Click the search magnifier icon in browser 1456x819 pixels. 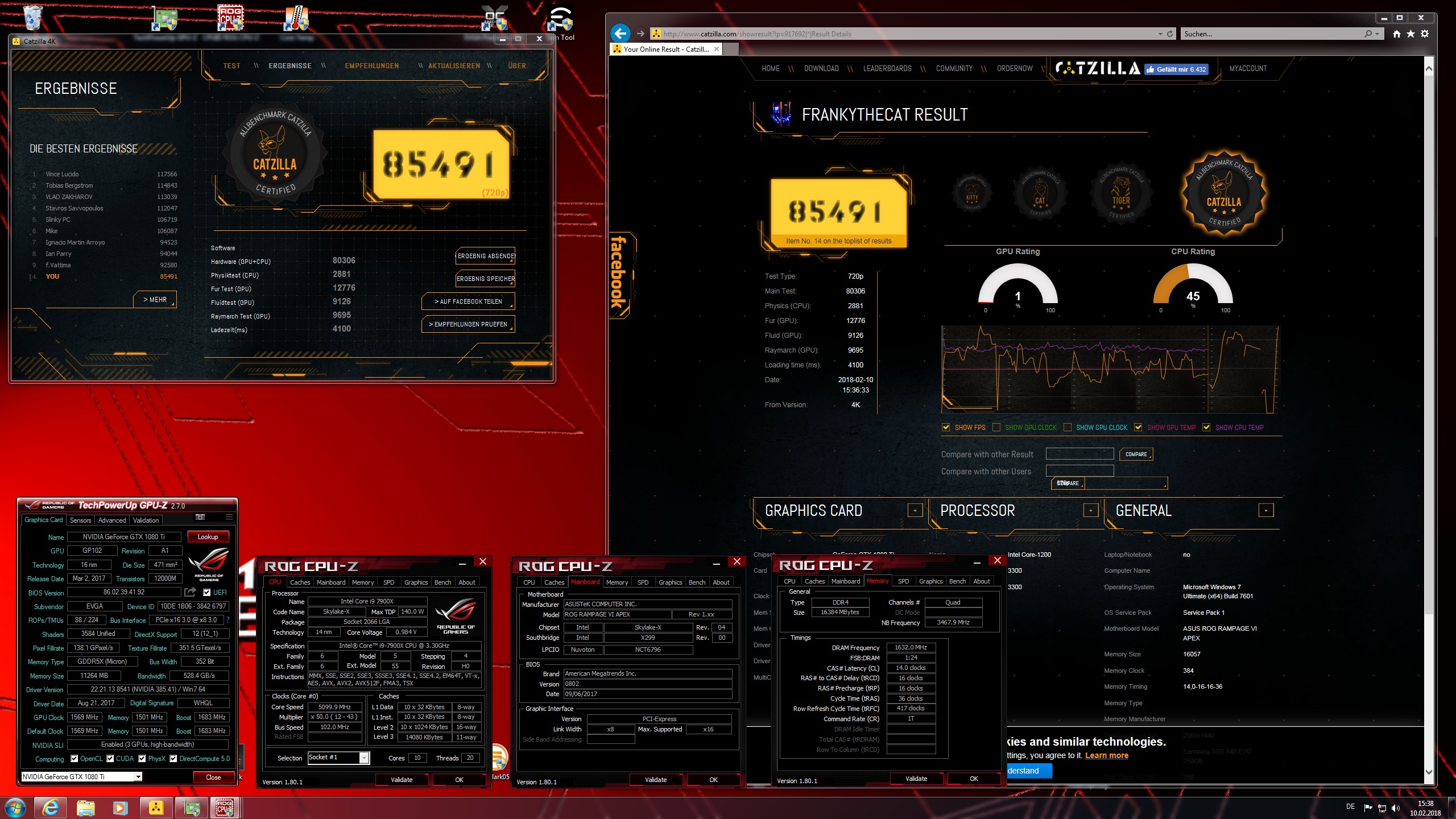[1368, 34]
